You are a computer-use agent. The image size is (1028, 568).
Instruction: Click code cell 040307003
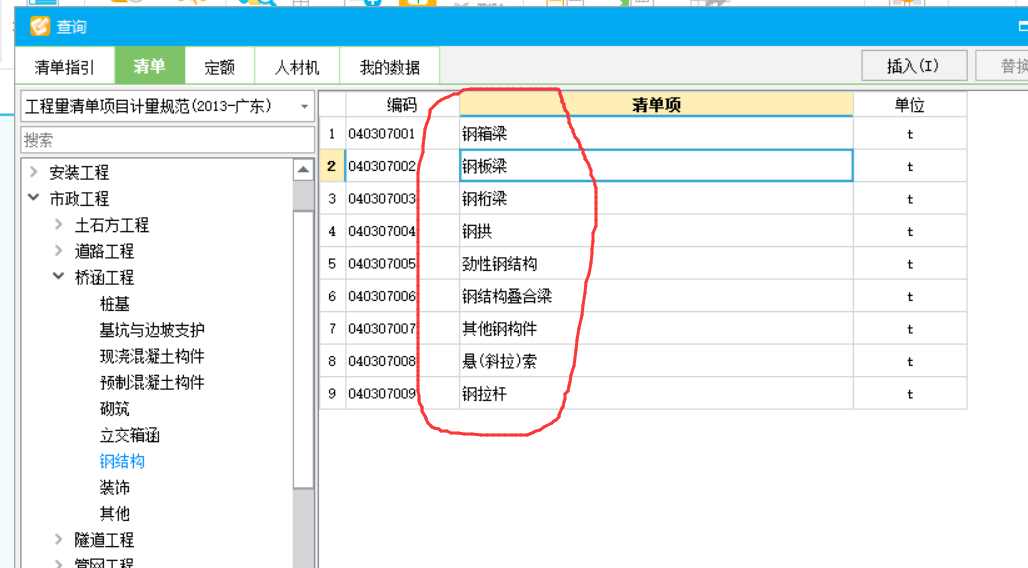point(403,199)
